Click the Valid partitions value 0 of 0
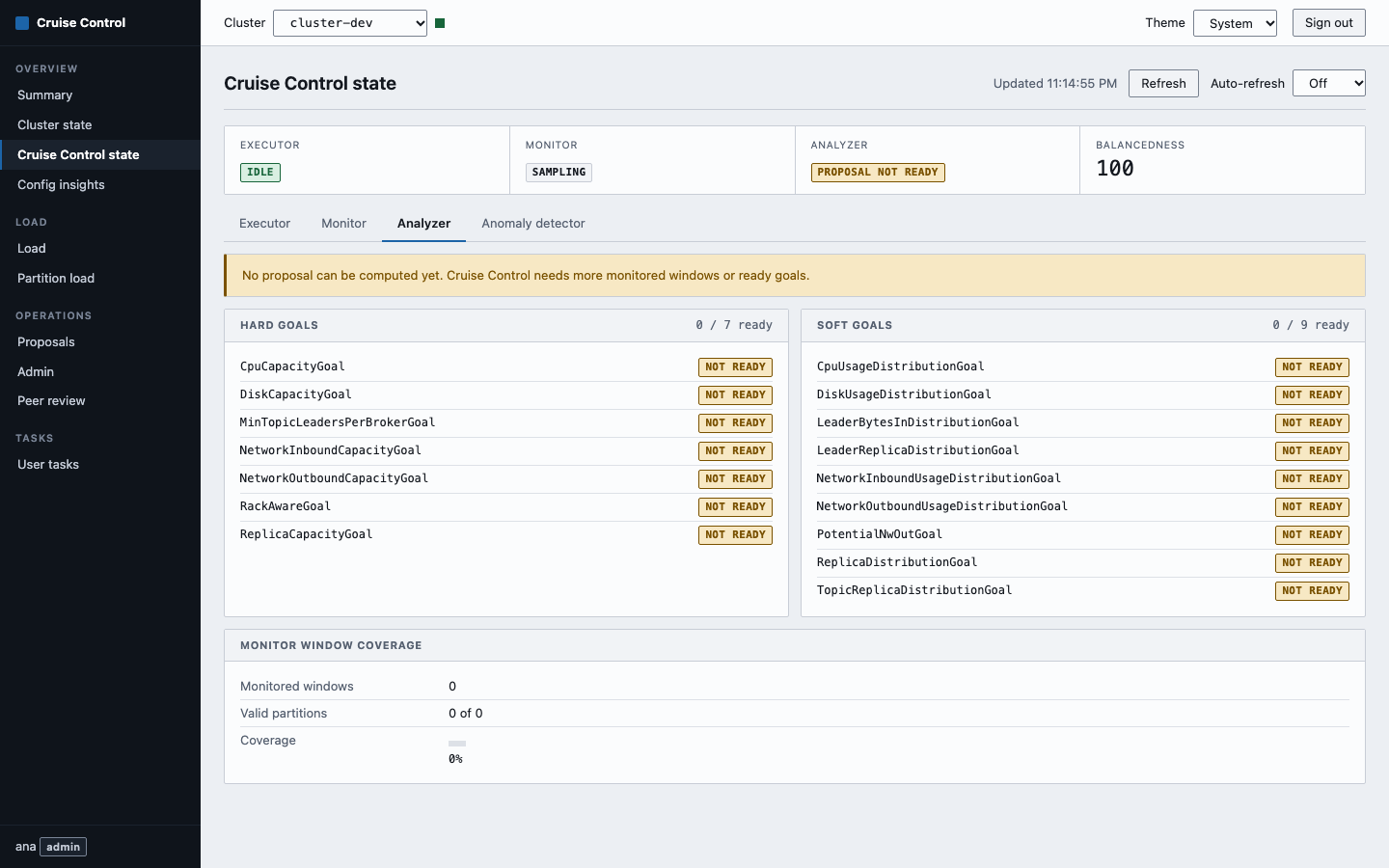Viewport: 1389px width, 868px height. (466, 714)
